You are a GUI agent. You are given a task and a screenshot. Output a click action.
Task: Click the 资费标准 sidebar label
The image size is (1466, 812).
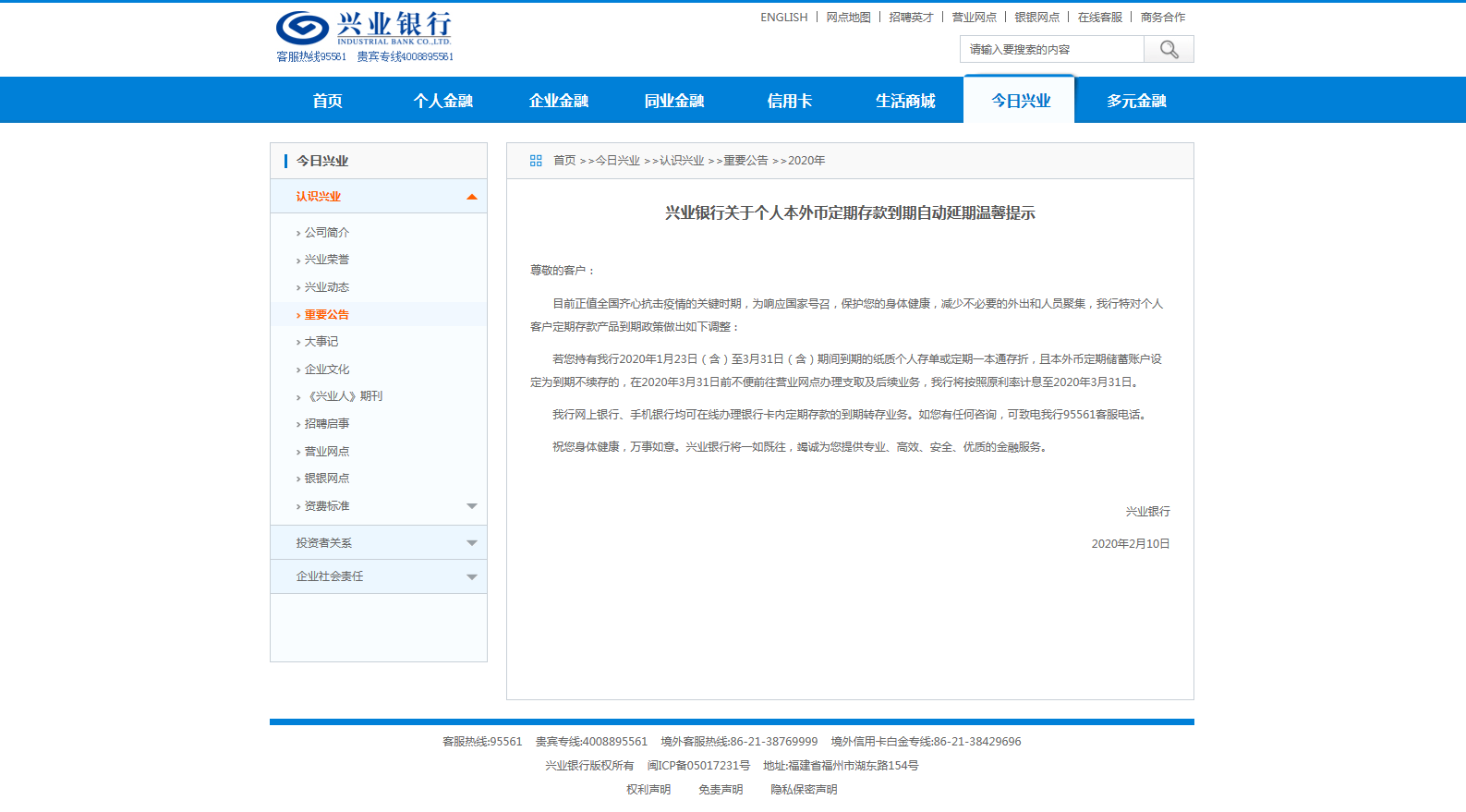tap(327, 506)
